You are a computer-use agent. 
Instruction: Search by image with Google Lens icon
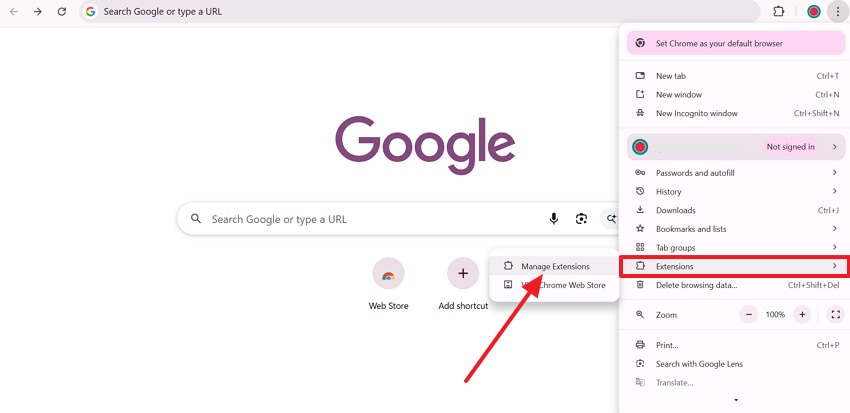coord(581,219)
